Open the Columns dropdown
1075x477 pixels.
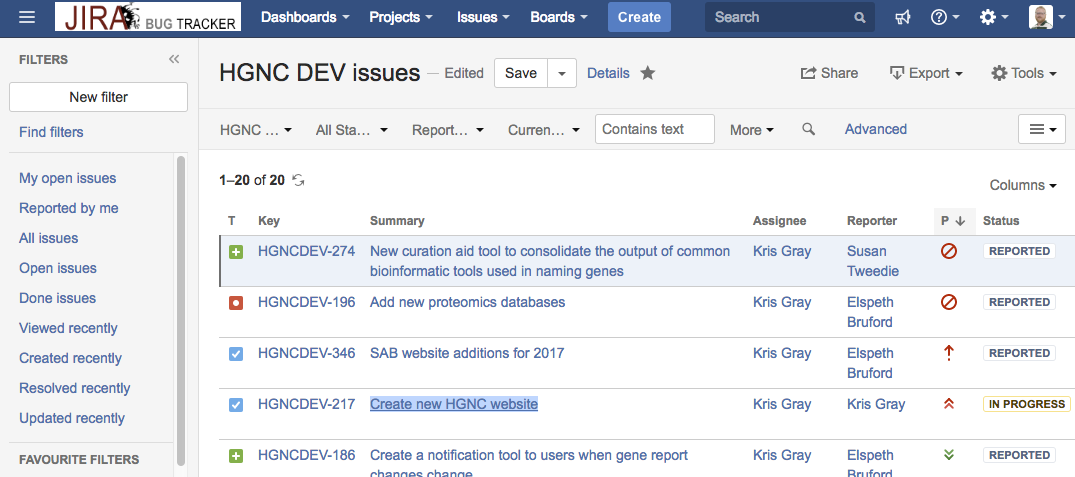[1023, 185]
